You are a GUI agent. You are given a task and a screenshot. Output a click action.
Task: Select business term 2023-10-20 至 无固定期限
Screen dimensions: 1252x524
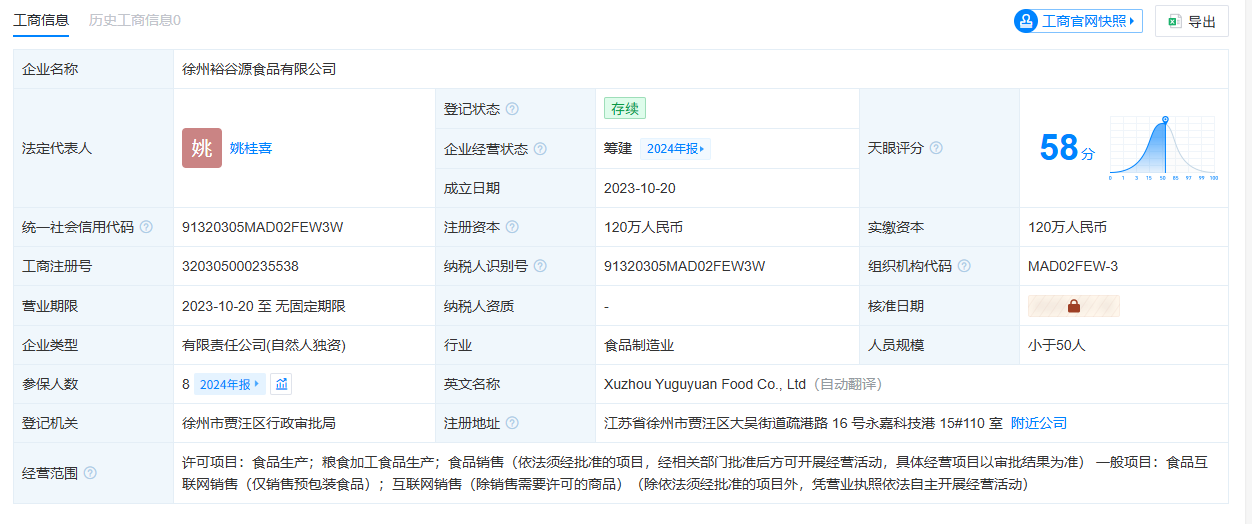(x=263, y=306)
